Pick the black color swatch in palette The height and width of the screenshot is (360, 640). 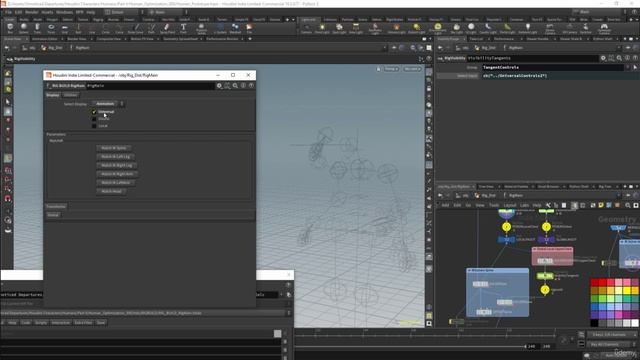[x=595, y=323]
